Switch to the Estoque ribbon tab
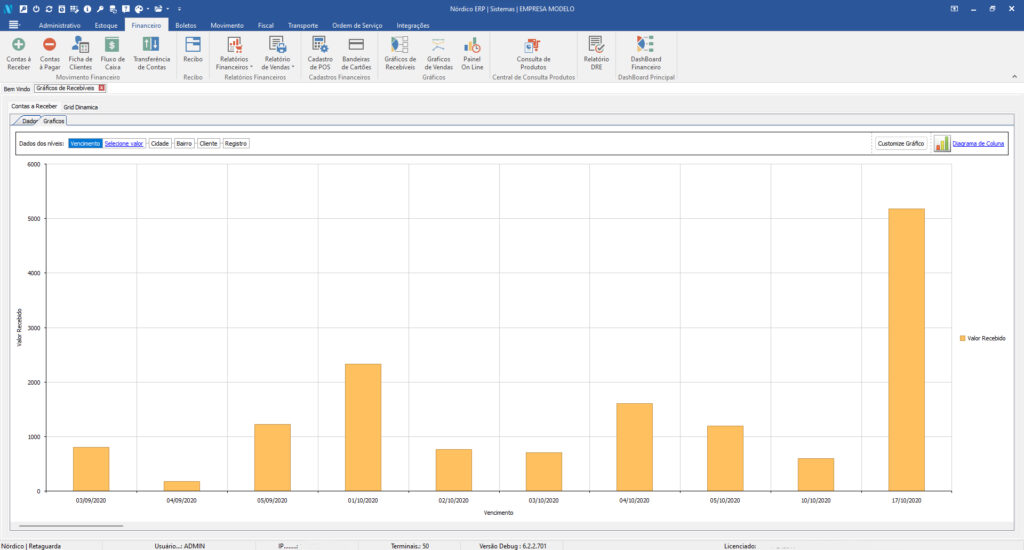The image size is (1024, 550). click(x=106, y=24)
